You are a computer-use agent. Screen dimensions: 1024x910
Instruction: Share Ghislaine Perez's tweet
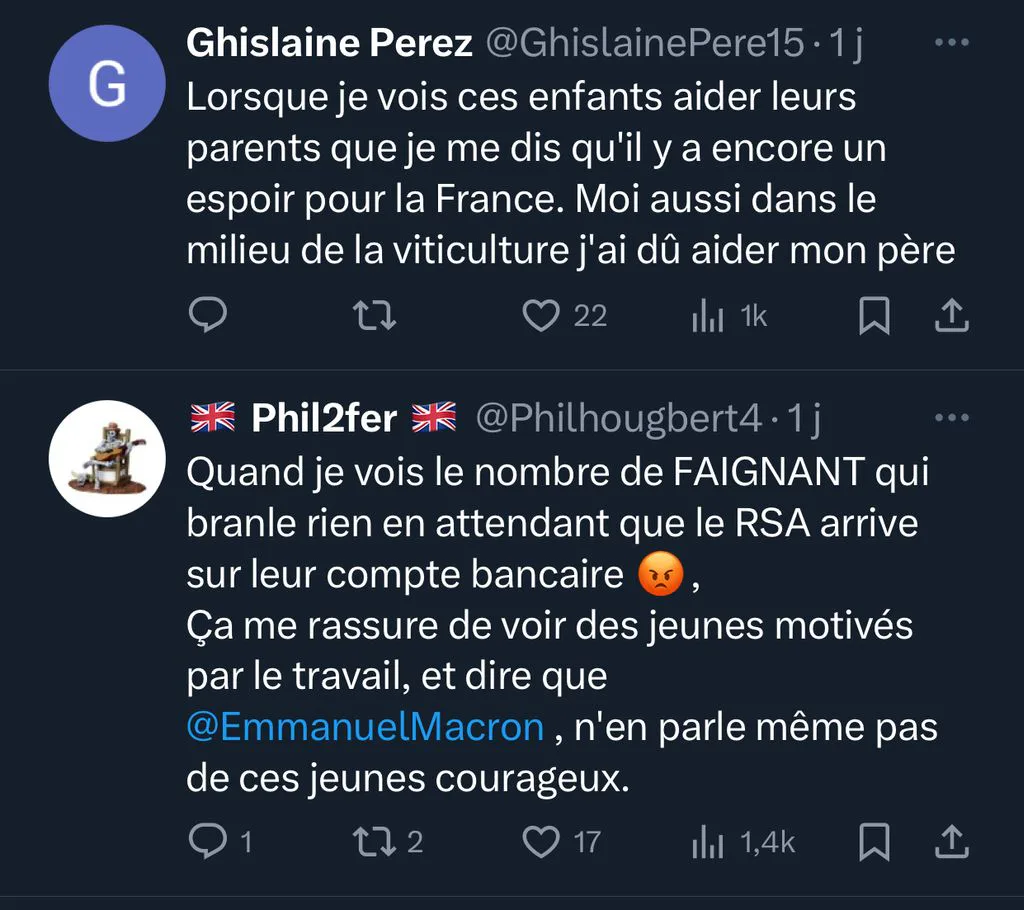click(952, 315)
